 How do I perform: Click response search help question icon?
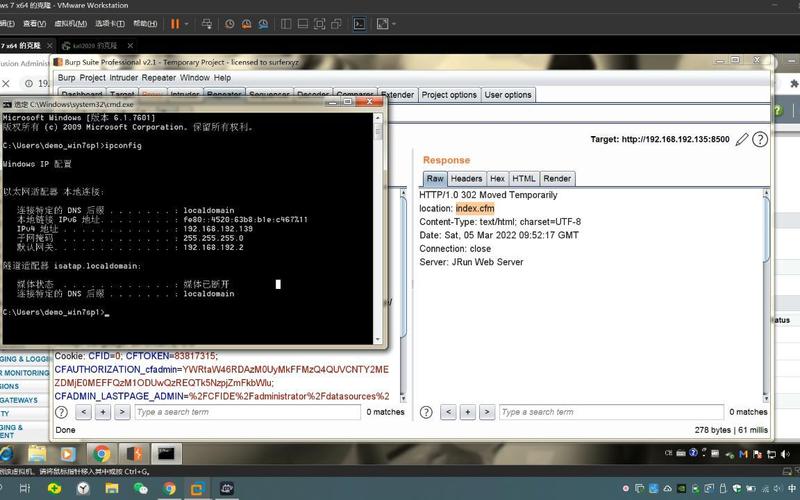pyautogui.click(x=426, y=412)
